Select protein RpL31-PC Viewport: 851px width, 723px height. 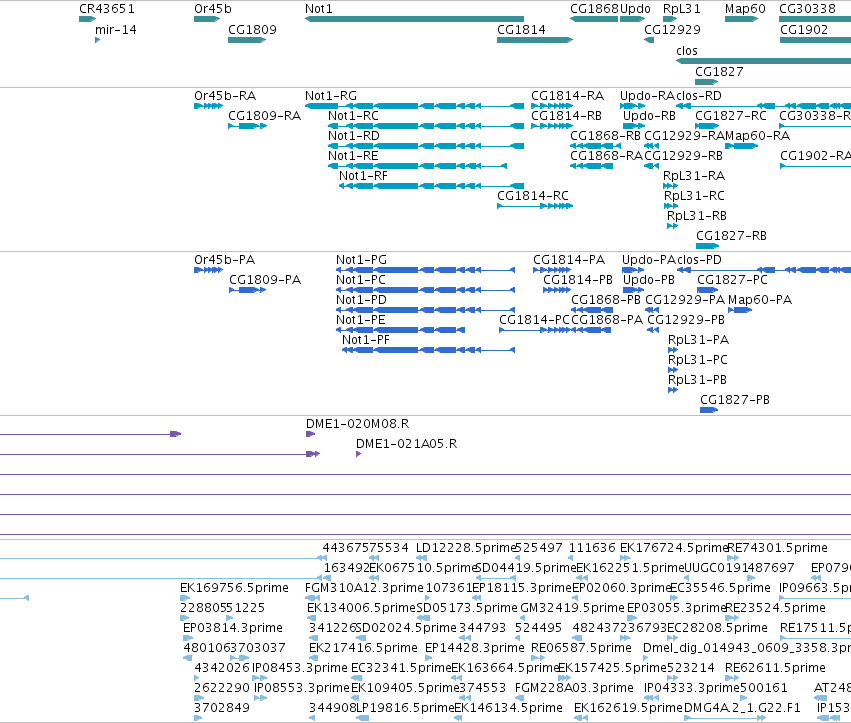pos(673,370)
